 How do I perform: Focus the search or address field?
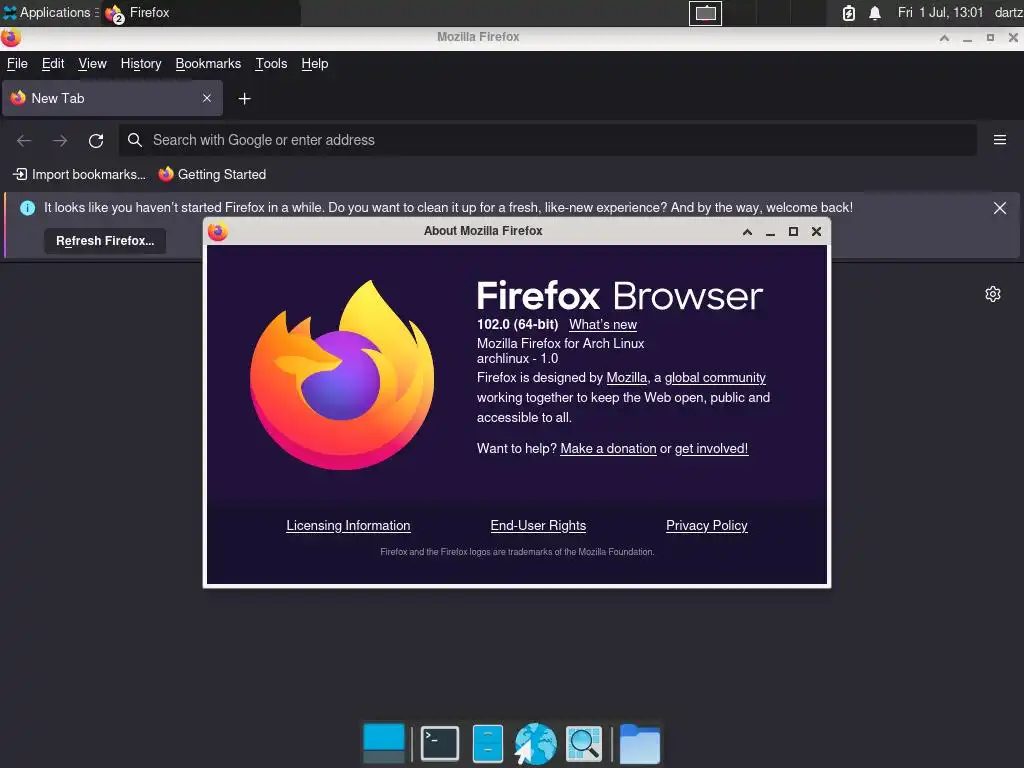[547, 140]
